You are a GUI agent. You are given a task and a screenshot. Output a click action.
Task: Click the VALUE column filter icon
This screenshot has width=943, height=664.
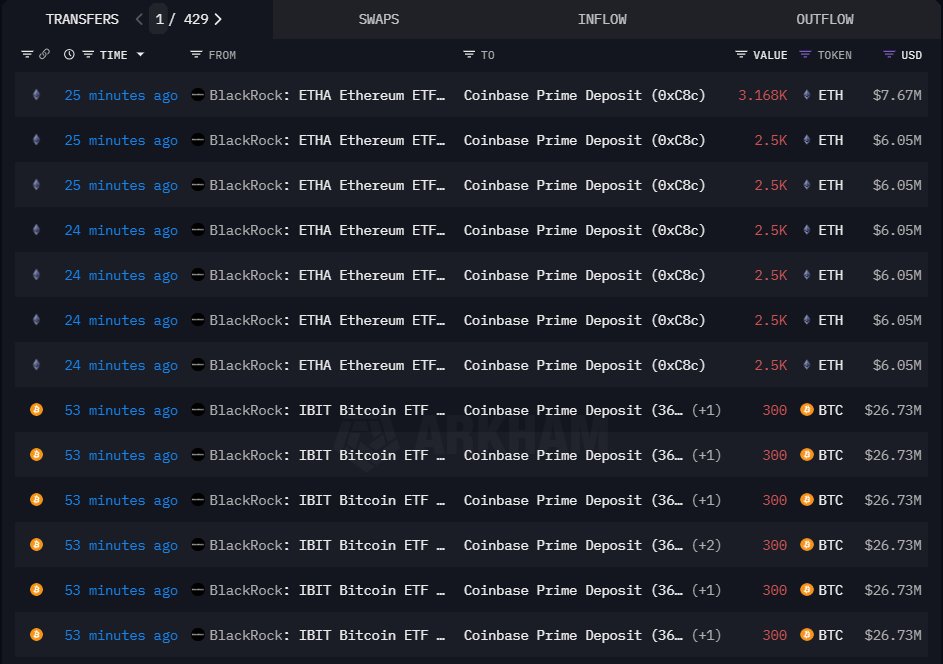point(741,55)
